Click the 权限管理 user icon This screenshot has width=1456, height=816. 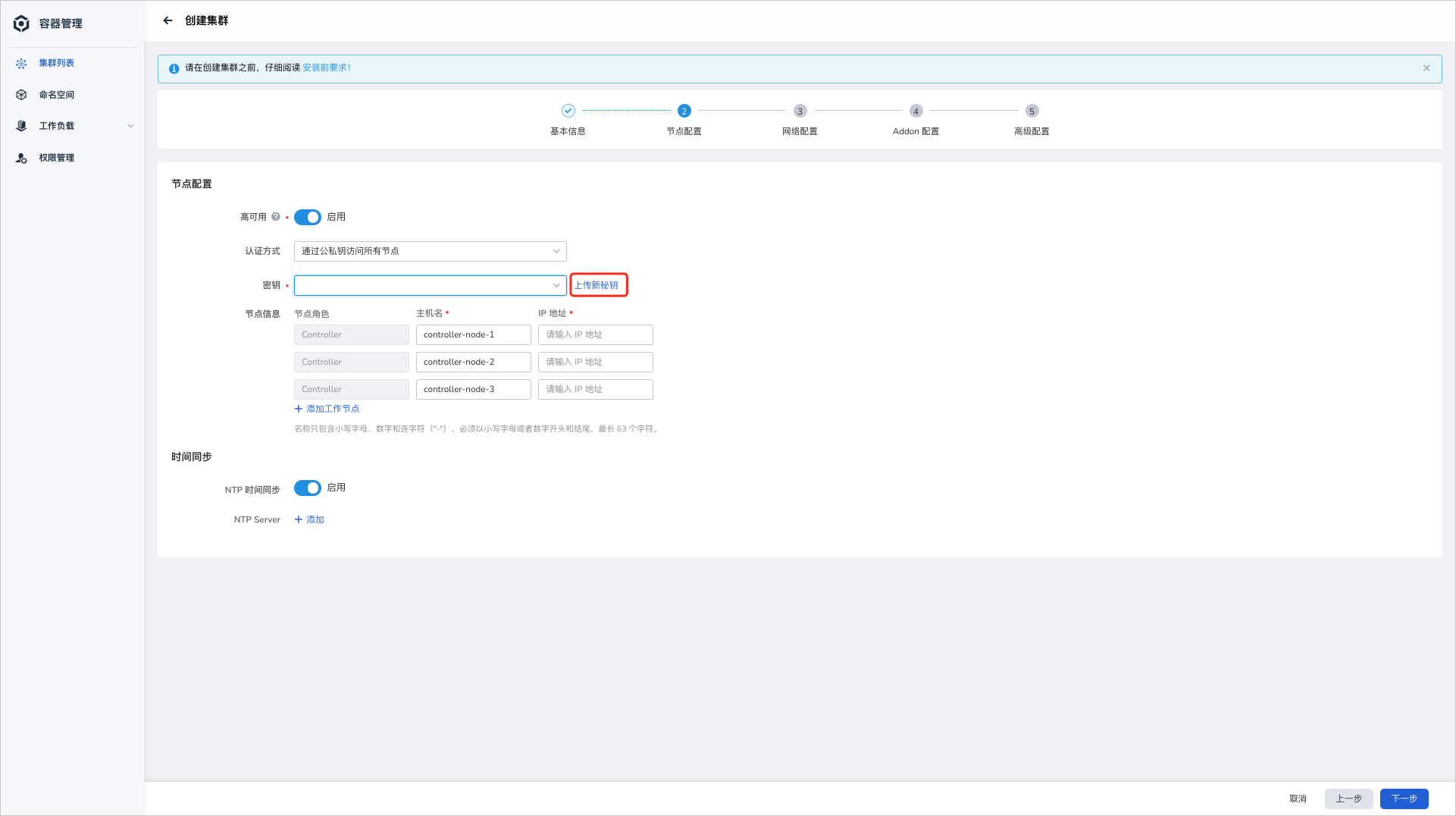[x=21, y=158]
